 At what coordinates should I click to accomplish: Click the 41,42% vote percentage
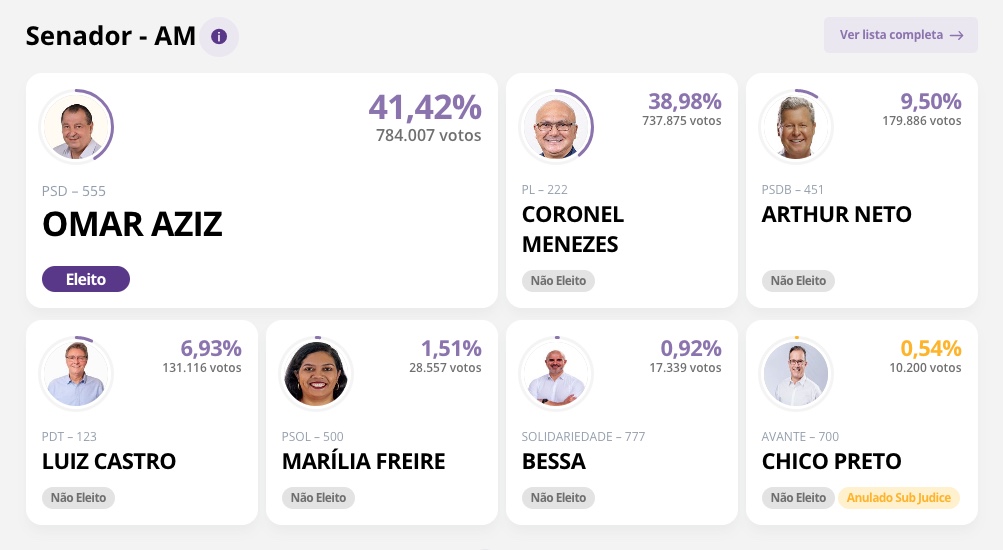424,107
